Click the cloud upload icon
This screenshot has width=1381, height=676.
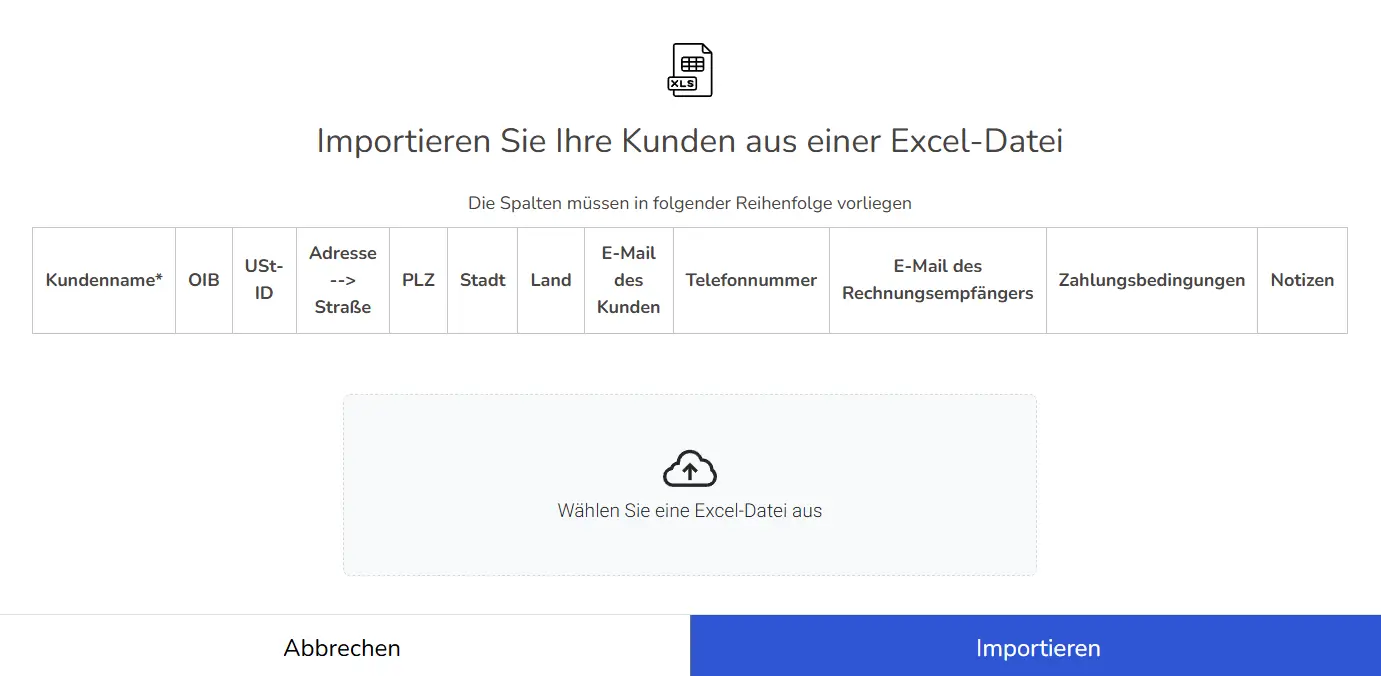(690, 469)
